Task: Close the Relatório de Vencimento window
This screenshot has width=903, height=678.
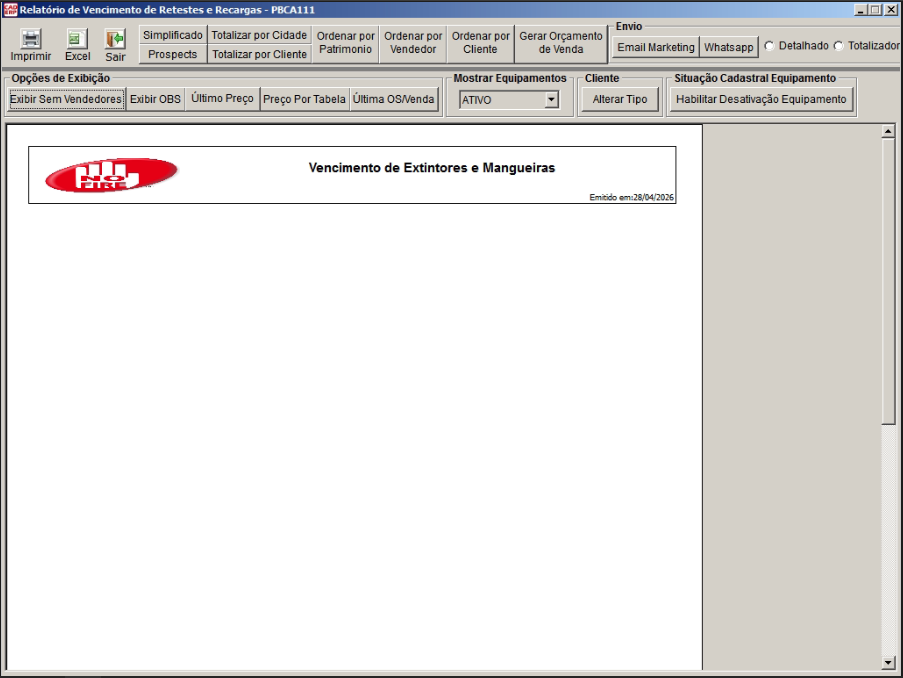Action: (890, 10)
